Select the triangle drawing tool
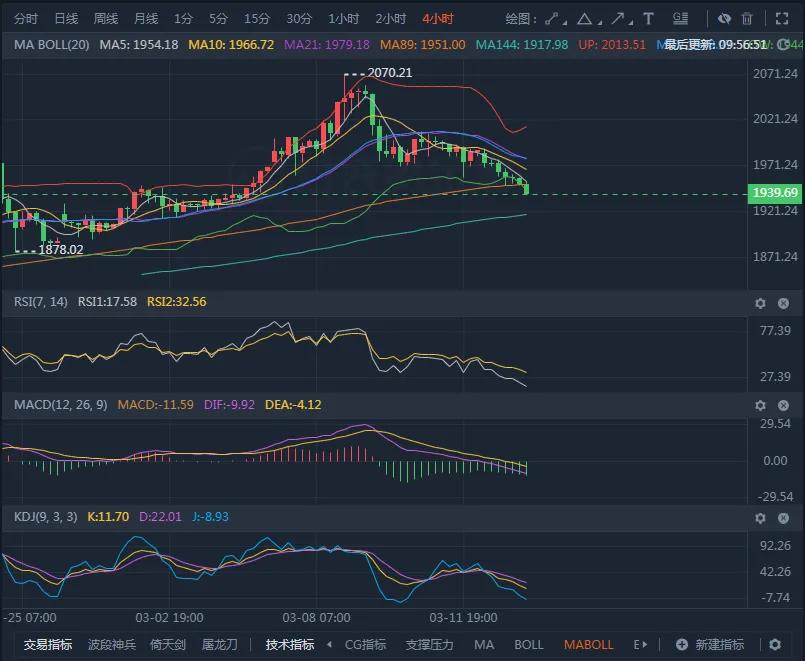The width and height of the screenshot is (805, 661). point(586,17)
